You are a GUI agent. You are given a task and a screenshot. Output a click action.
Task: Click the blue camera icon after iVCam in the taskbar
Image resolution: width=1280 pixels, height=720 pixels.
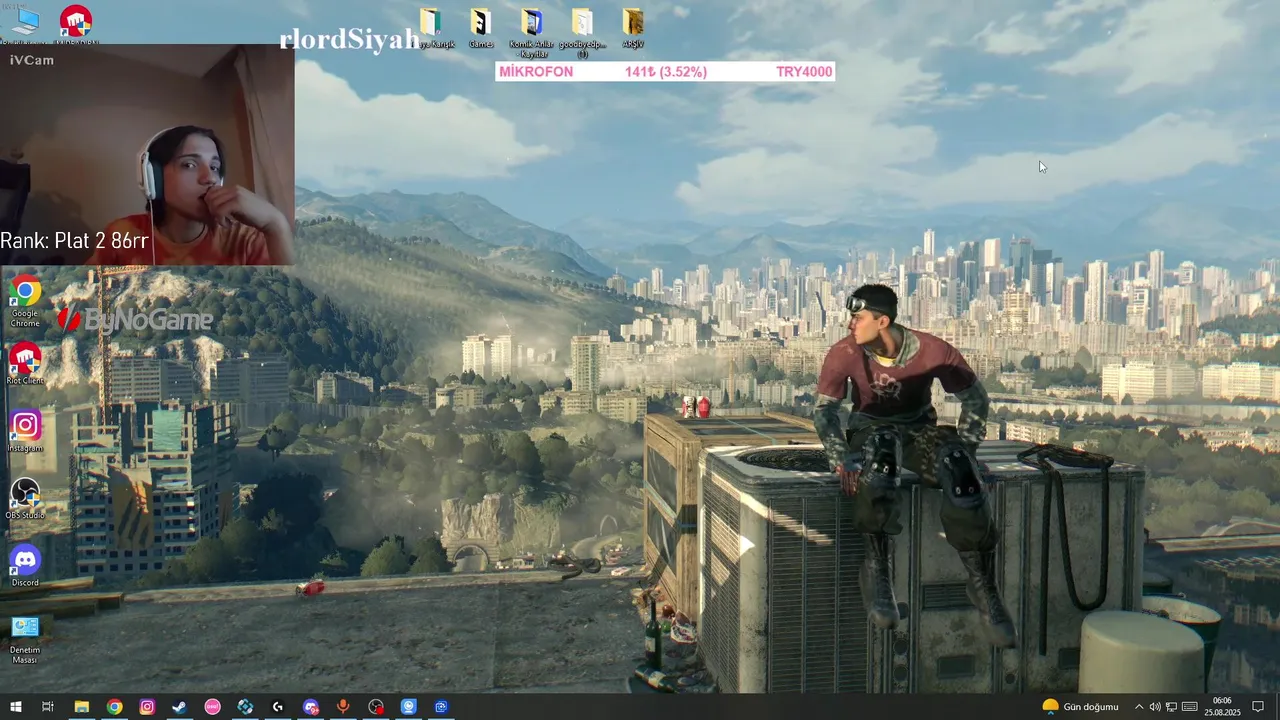point(441,707)
